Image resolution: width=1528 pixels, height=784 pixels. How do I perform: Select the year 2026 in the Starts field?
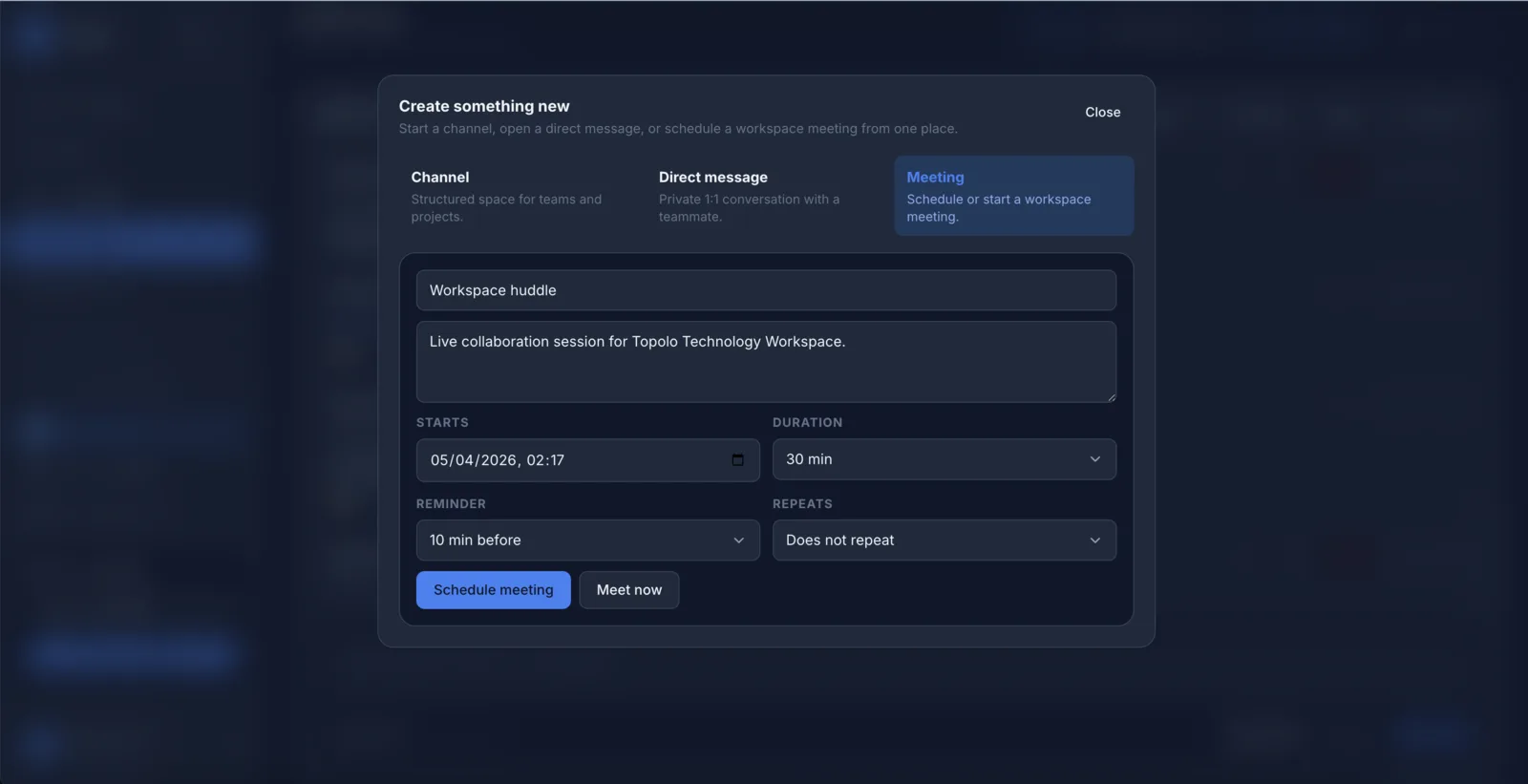pos(499,460)
